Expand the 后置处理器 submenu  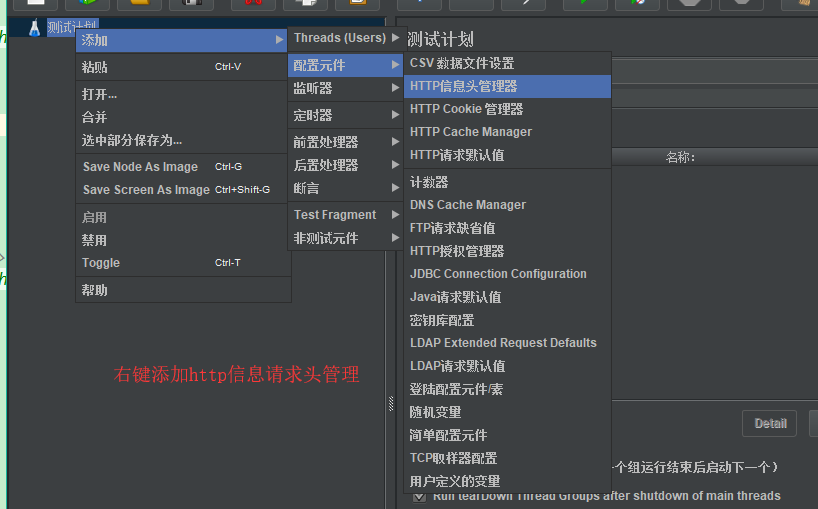point(345,165)
